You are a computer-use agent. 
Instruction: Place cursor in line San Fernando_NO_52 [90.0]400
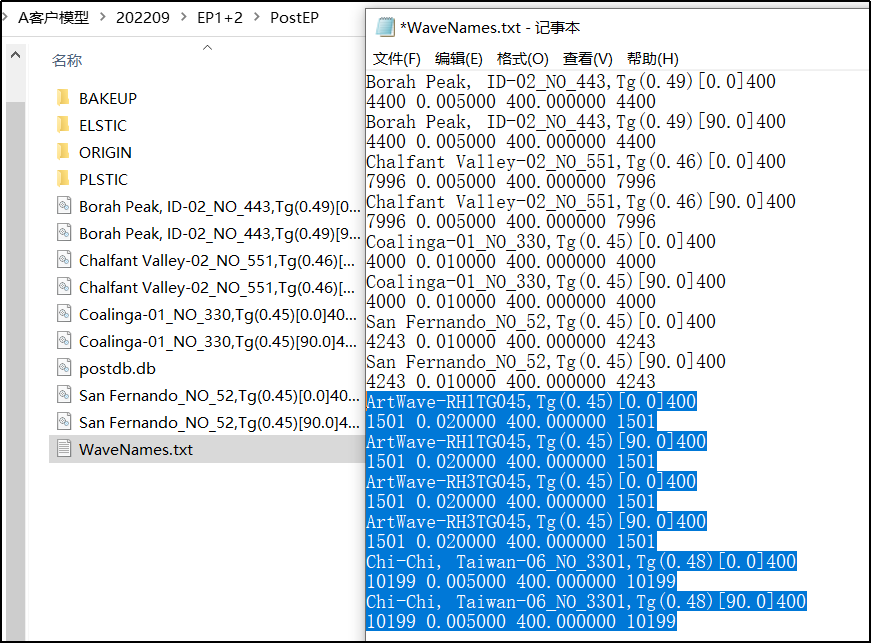point(545,362)
